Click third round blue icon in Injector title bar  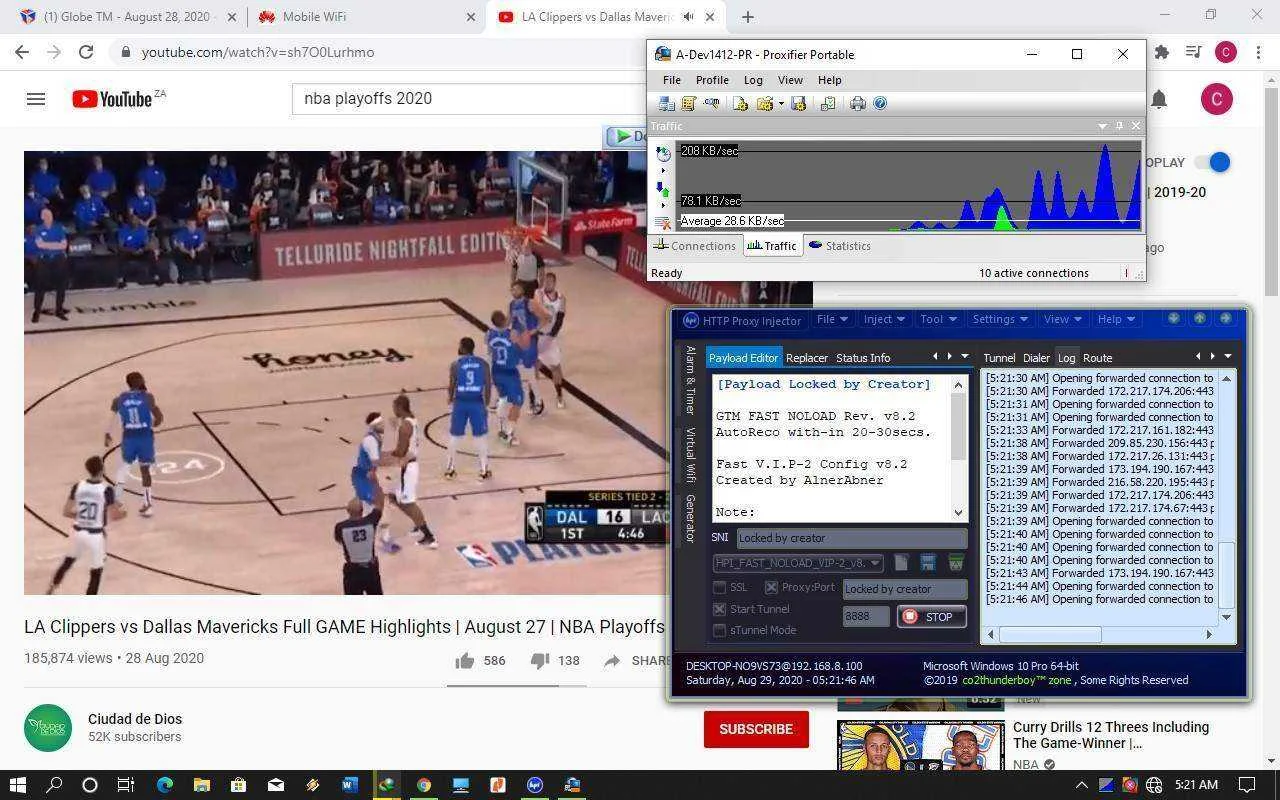[x=1226, y=318]
